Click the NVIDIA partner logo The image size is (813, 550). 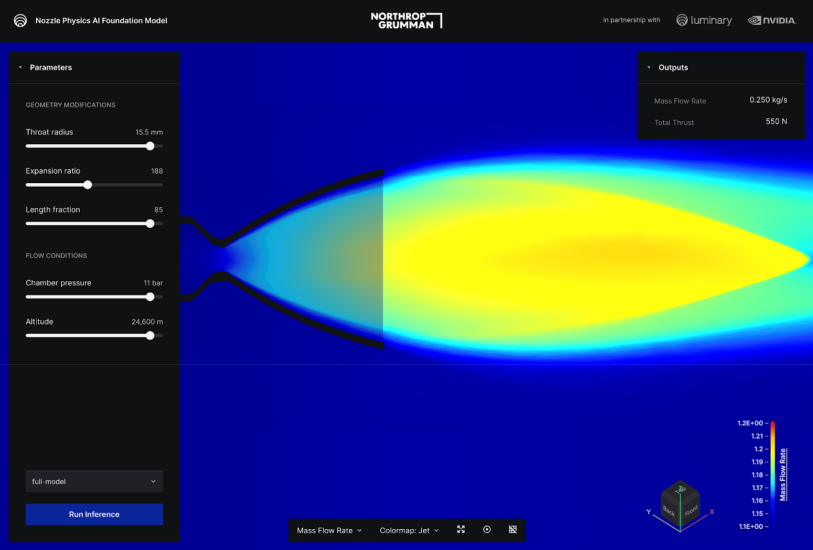pyautogui.click(x=772, y=20)
